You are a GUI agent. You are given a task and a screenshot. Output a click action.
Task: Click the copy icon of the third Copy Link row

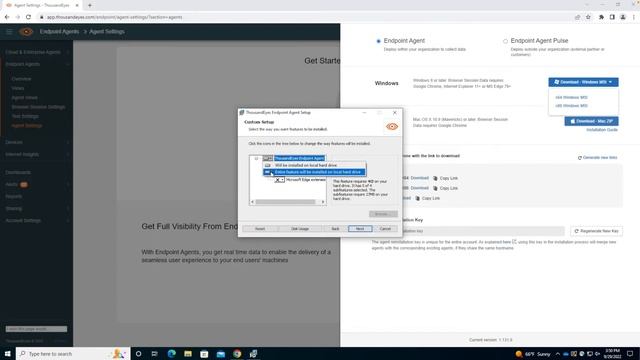click(x=417, y=198)
